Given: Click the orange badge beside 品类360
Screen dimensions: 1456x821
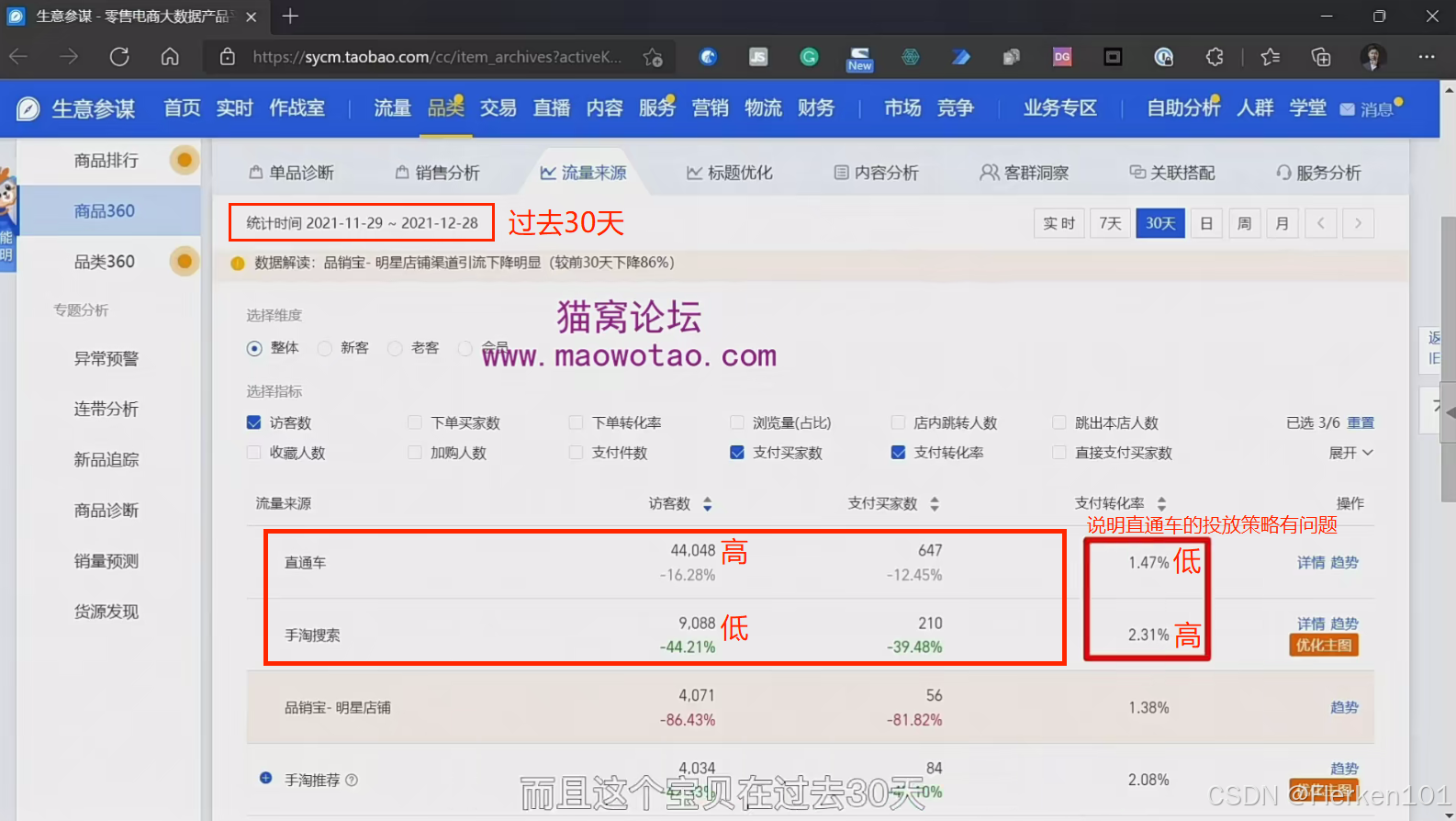Looking at the screenshot, I should 185,261.
